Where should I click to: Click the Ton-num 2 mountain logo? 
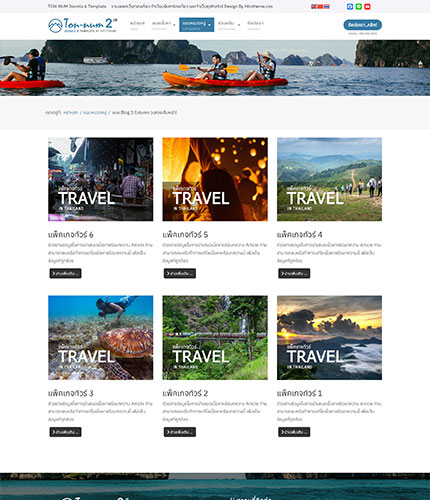click(x=82, y=25)
